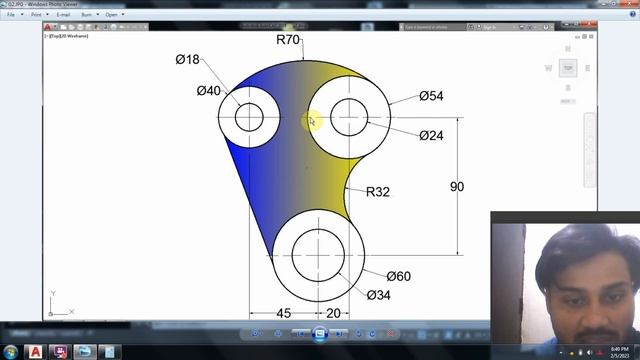
Task: Click the R32 dimension label
Action: tap(378, 192)
